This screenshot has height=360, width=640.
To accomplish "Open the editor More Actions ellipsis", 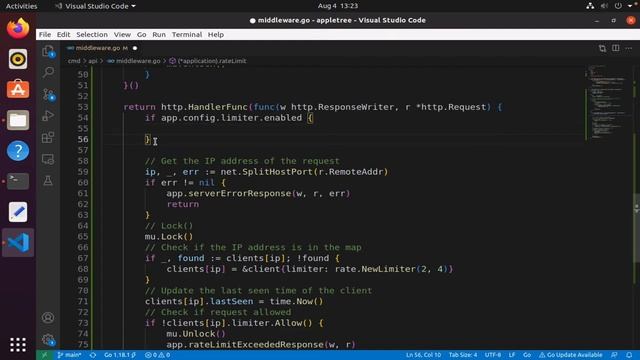I will pyautogui.click(x=629, y=48).
